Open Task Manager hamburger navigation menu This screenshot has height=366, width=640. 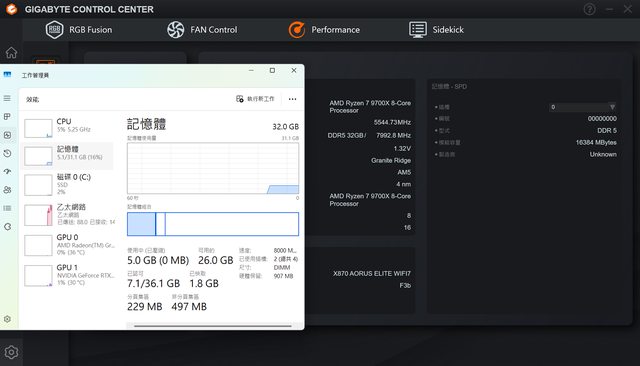7,98
